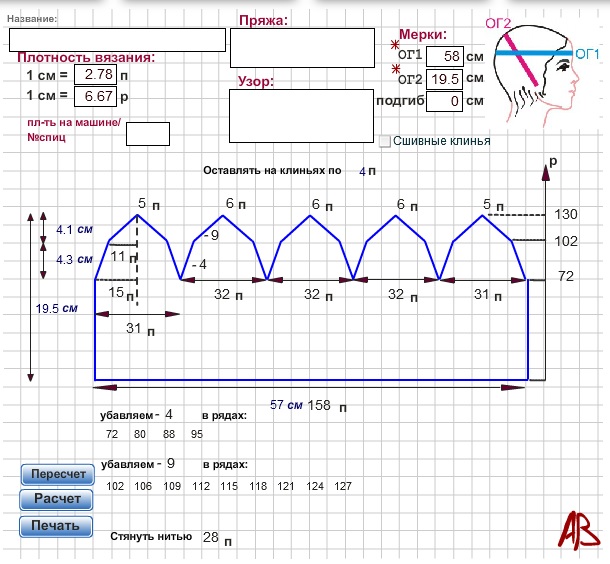Click the подгиб field showing 0
Viewport: 610px width, 564px height.
(445, 101)
